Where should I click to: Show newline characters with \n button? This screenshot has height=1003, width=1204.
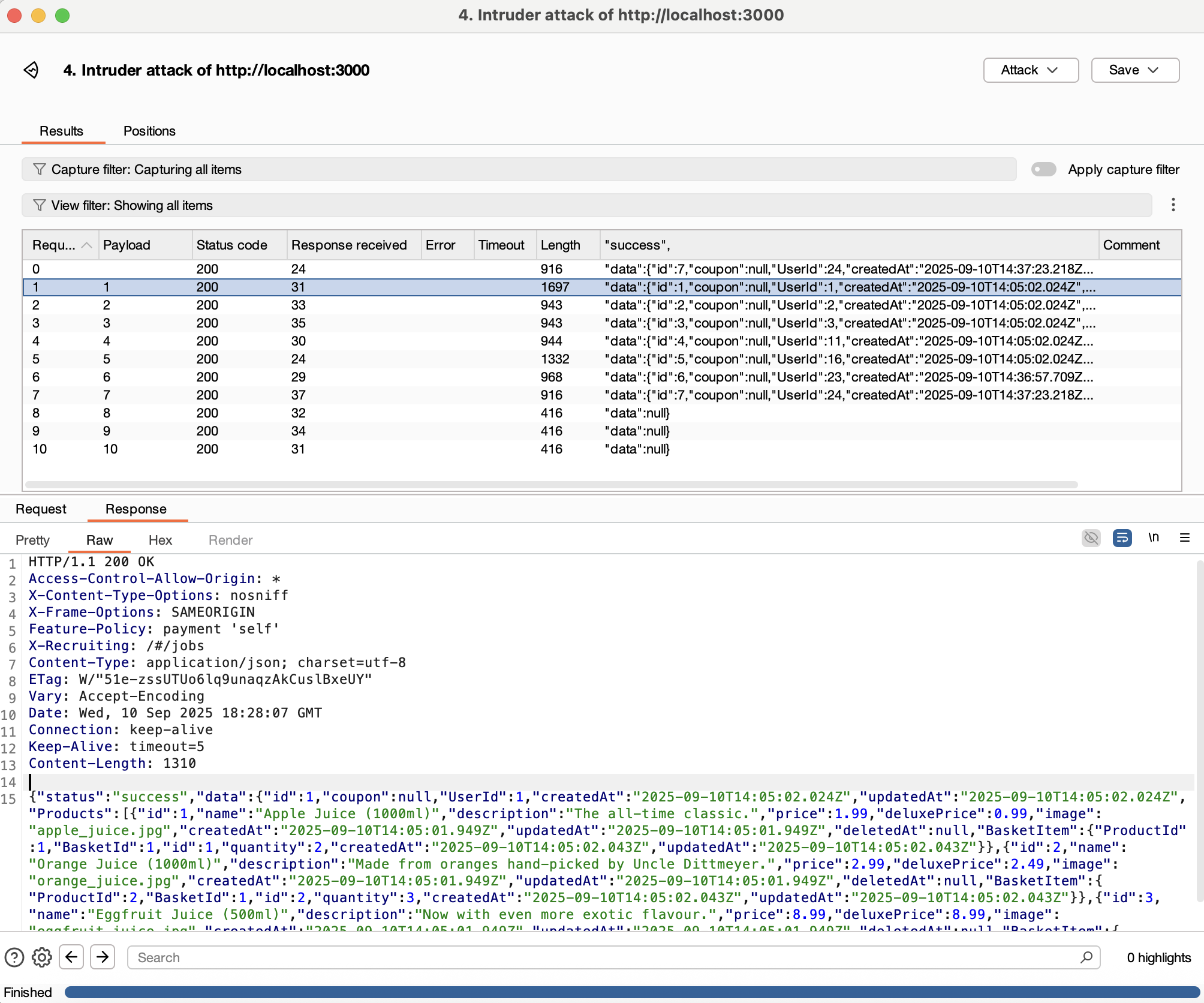click(x=1153, y=537)
